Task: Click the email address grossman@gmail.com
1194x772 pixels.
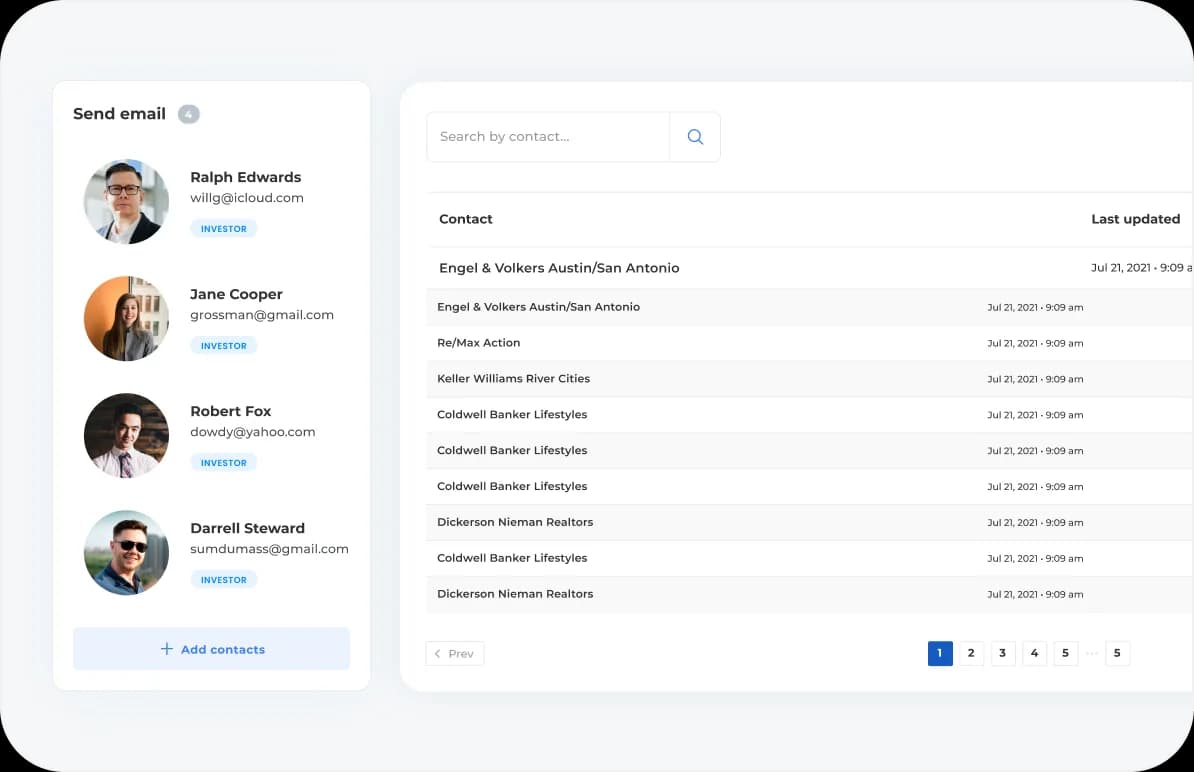Action: [x=262, y=315]
